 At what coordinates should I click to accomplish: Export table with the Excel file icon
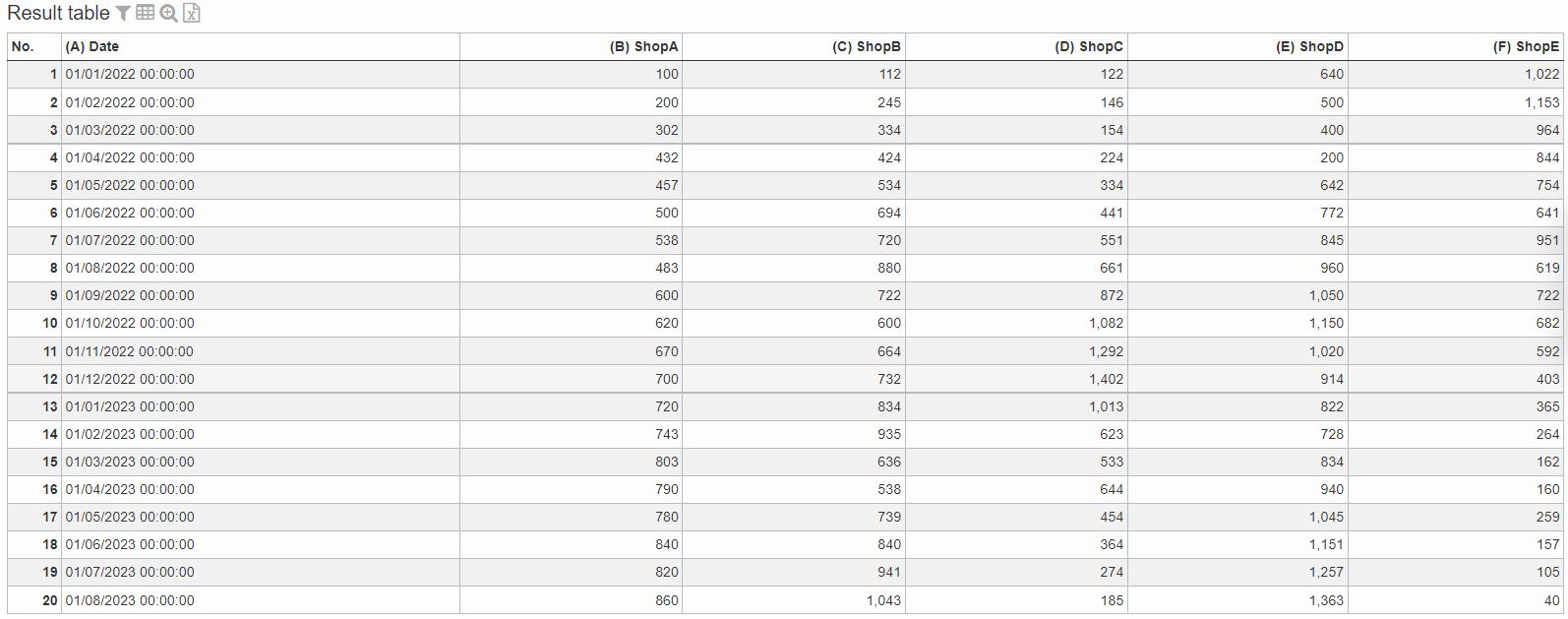click(192, 13)
